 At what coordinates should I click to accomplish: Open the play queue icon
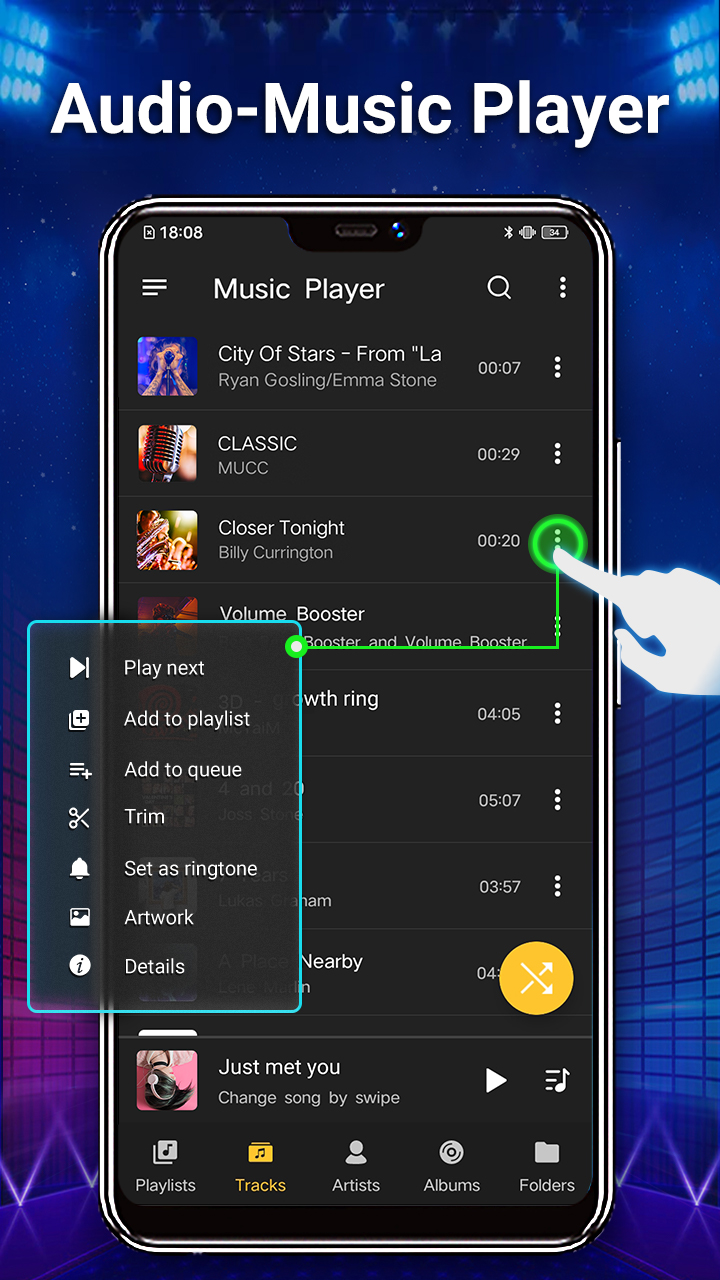557,1080
